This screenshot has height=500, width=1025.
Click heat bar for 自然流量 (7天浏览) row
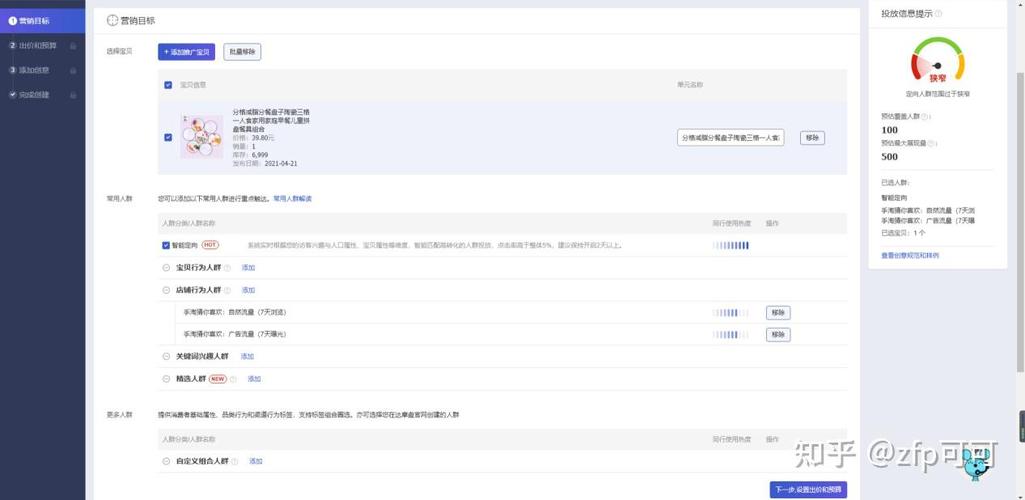(731, 312)
